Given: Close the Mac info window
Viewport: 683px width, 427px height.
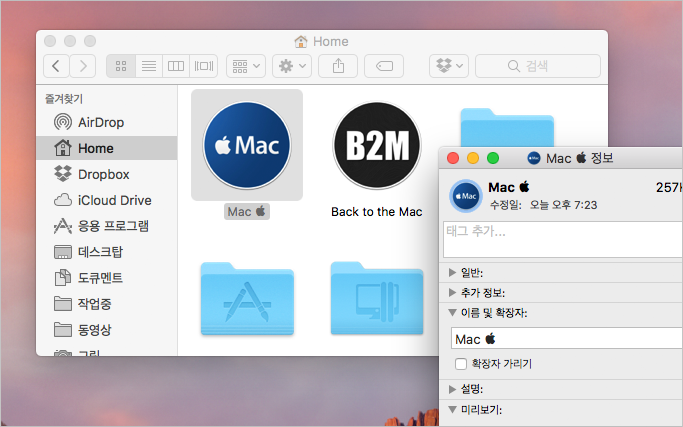Looking at the screenshot, I should coord(453,158).
